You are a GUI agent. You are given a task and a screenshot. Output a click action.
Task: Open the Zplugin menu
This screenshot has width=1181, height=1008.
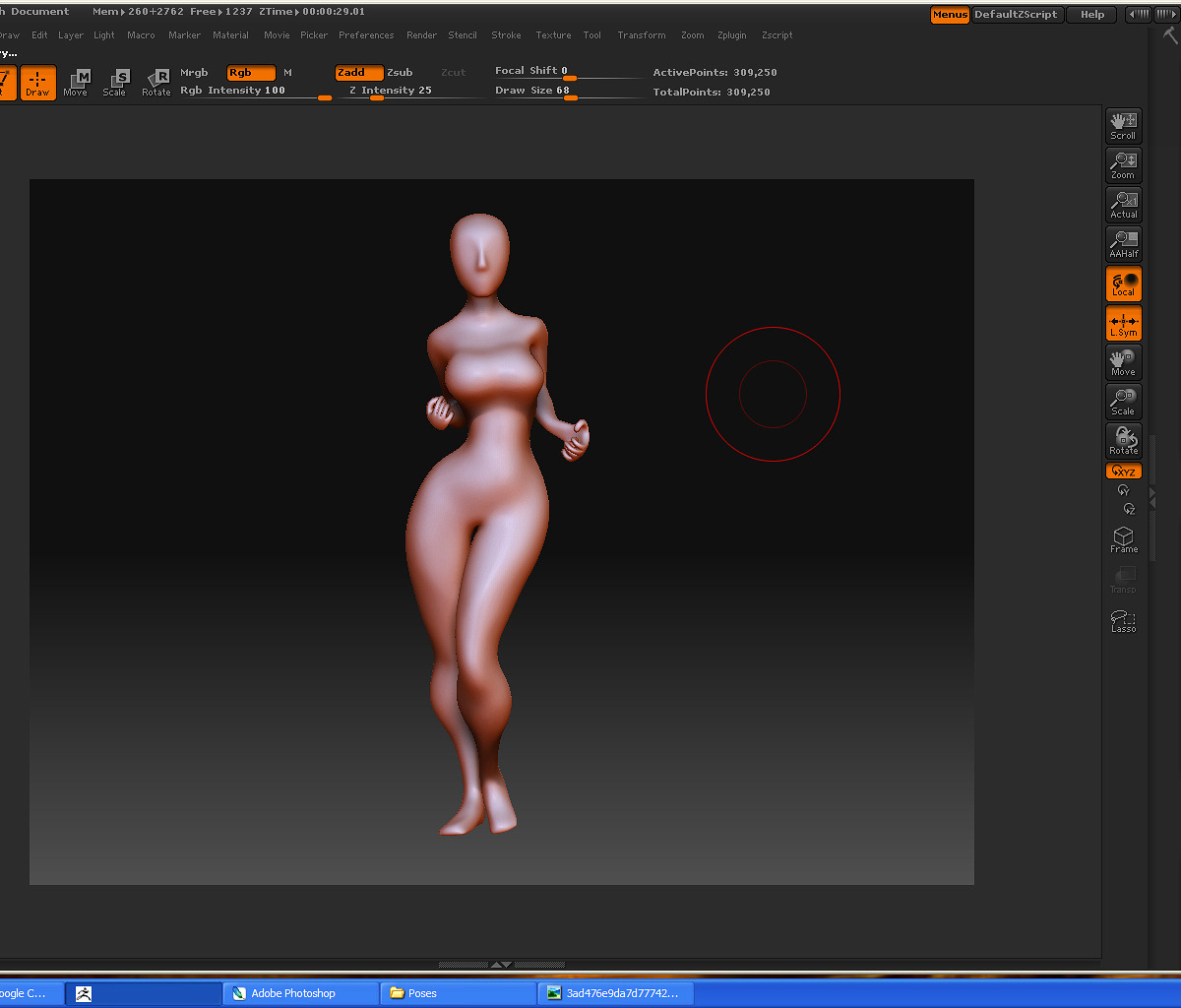tap(732, 35)
